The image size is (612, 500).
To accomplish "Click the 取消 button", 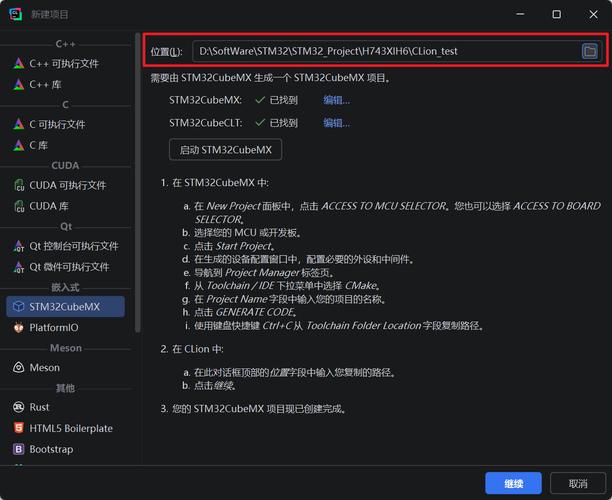I will [x=578, y=483].
